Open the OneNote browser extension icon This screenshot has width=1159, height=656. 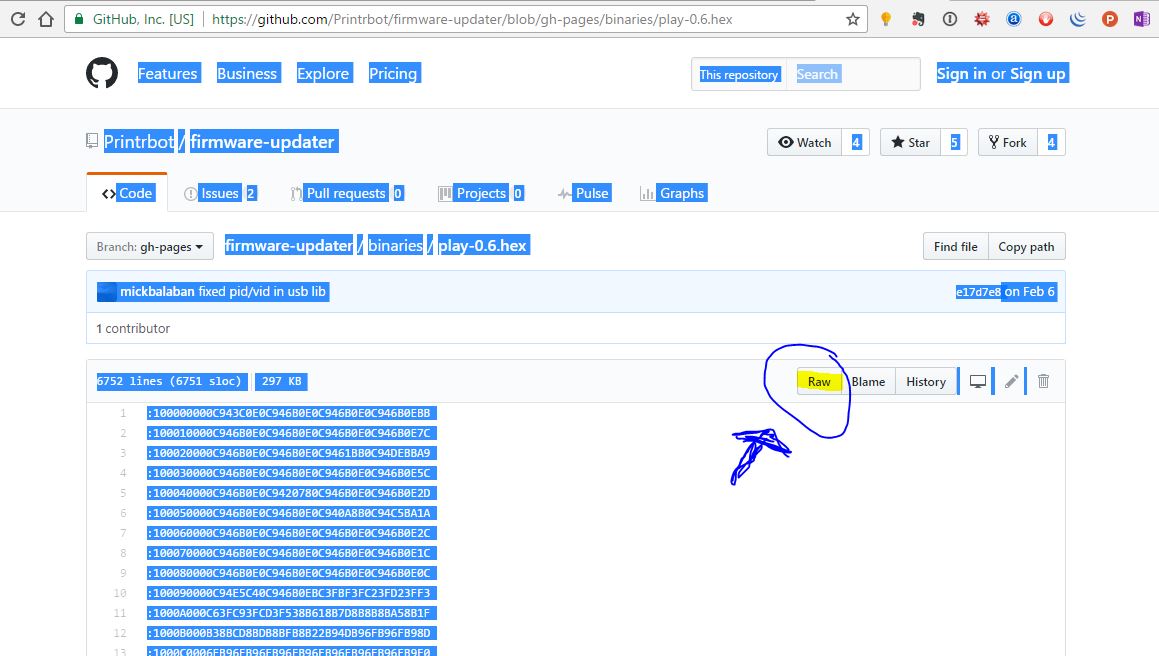pyautogui.click(x=1141, y=19)
